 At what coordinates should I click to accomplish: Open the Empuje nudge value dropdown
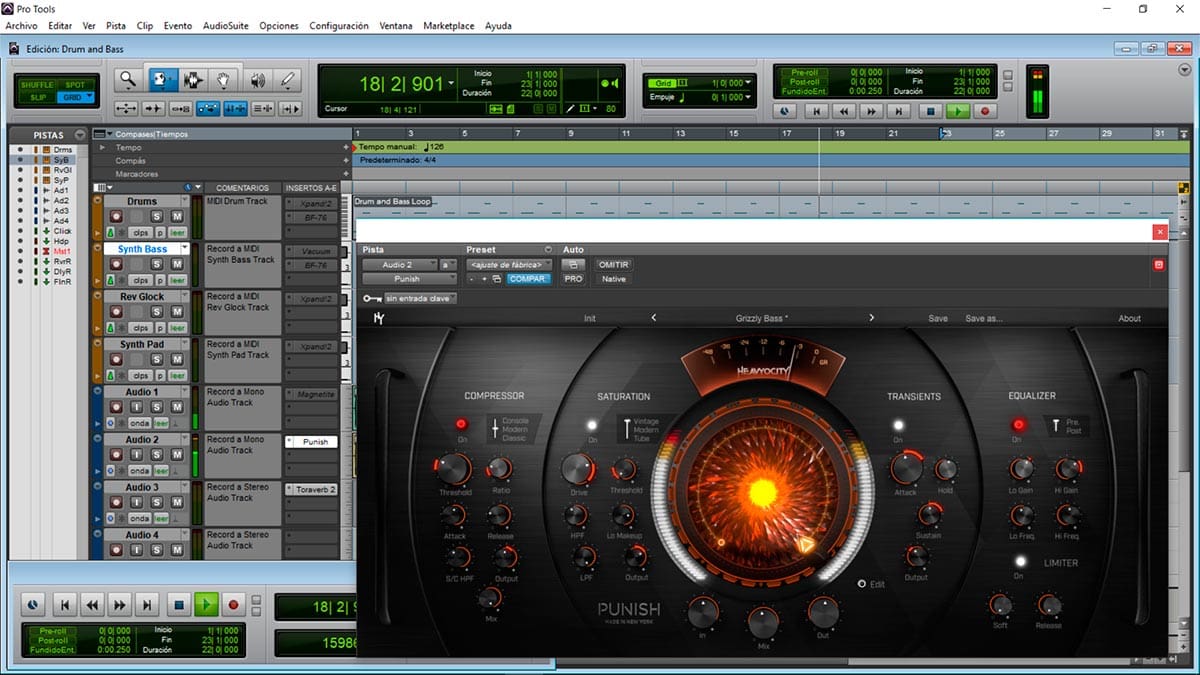(749, 97)
